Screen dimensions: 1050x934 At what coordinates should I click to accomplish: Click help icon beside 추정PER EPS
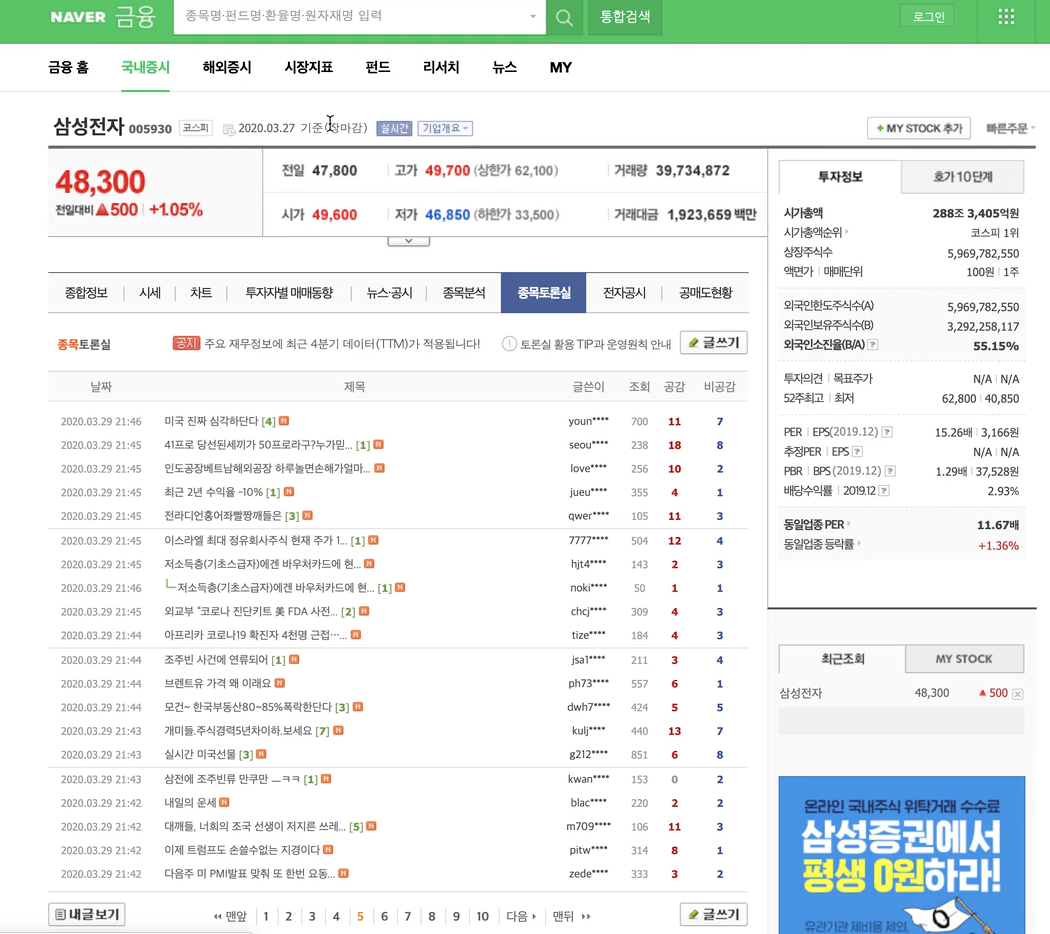(x=857, y=452)
